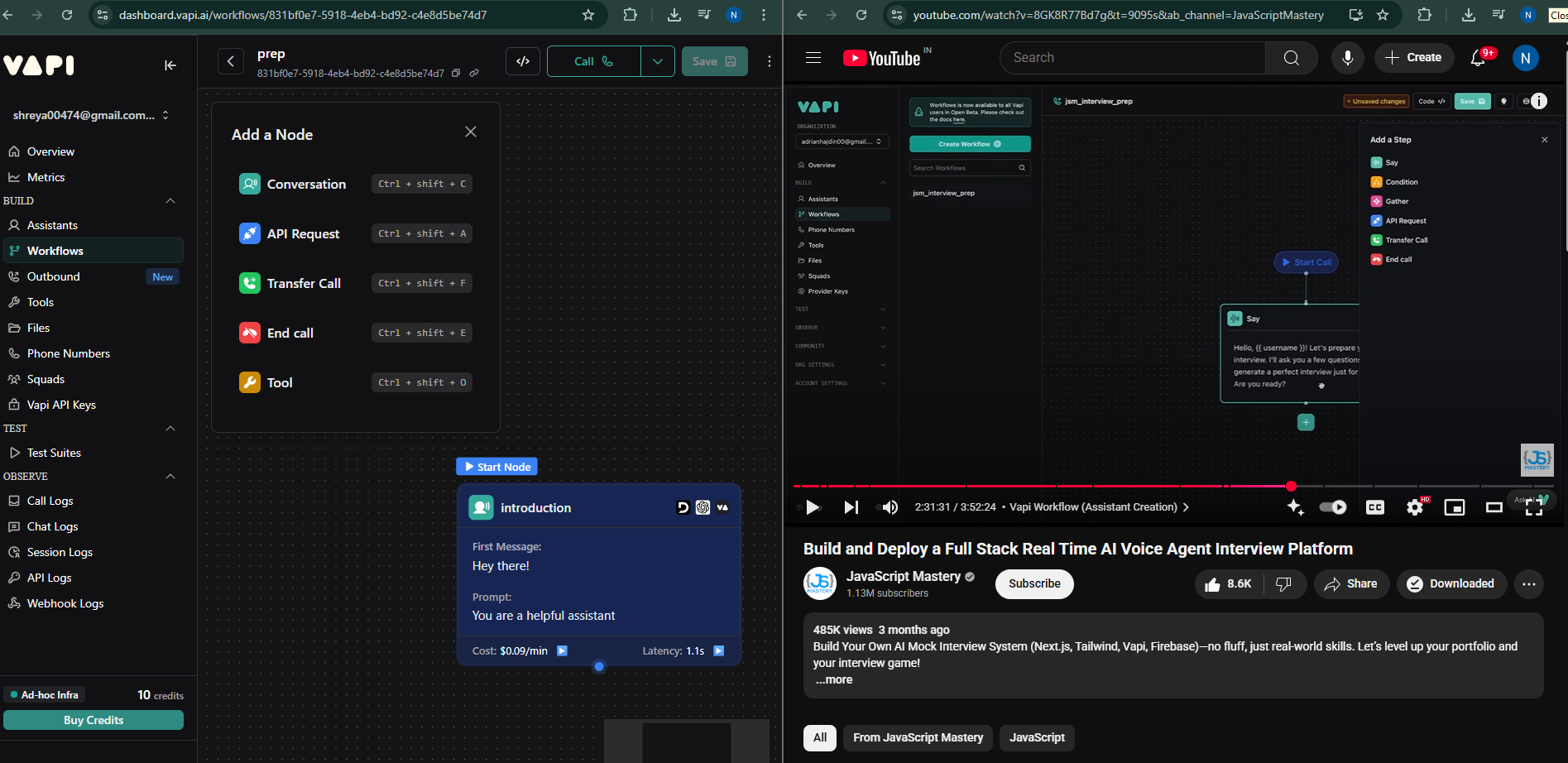Viewport: 1568px width, 763px height.
Task: Mute the video volume
Action: coord(889,507)
